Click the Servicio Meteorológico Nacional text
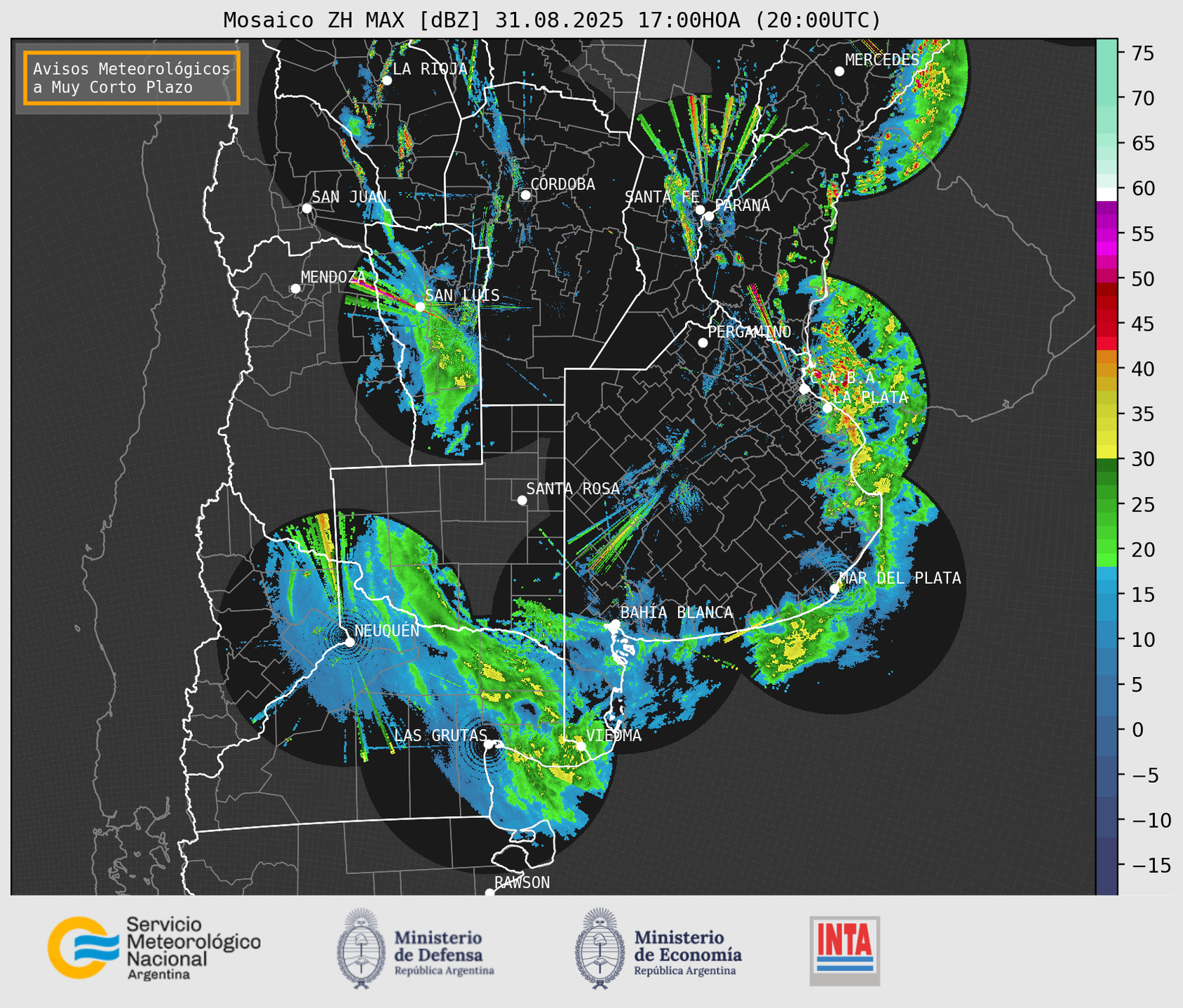The image size is (1183, 1008). click(x=193, y=948)
